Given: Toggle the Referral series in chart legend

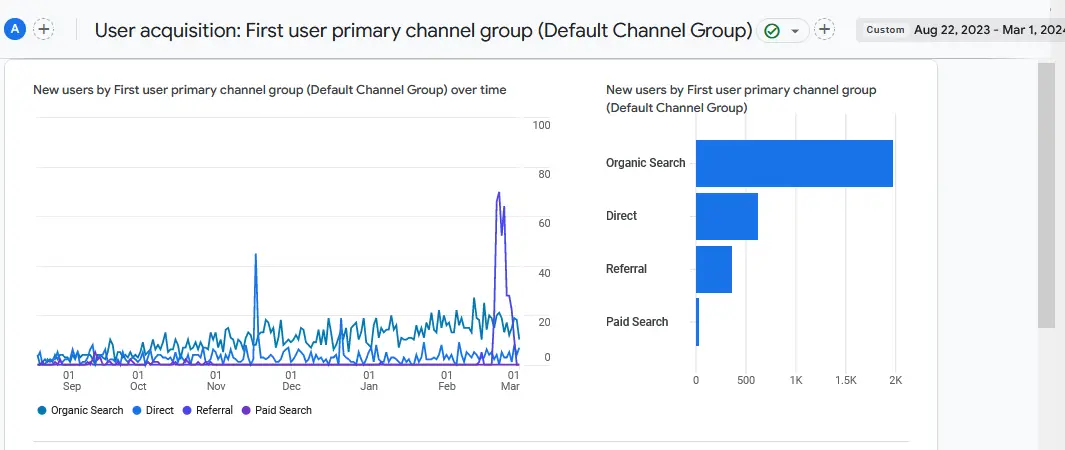Looking at the screenshot, I should [208, 410].
